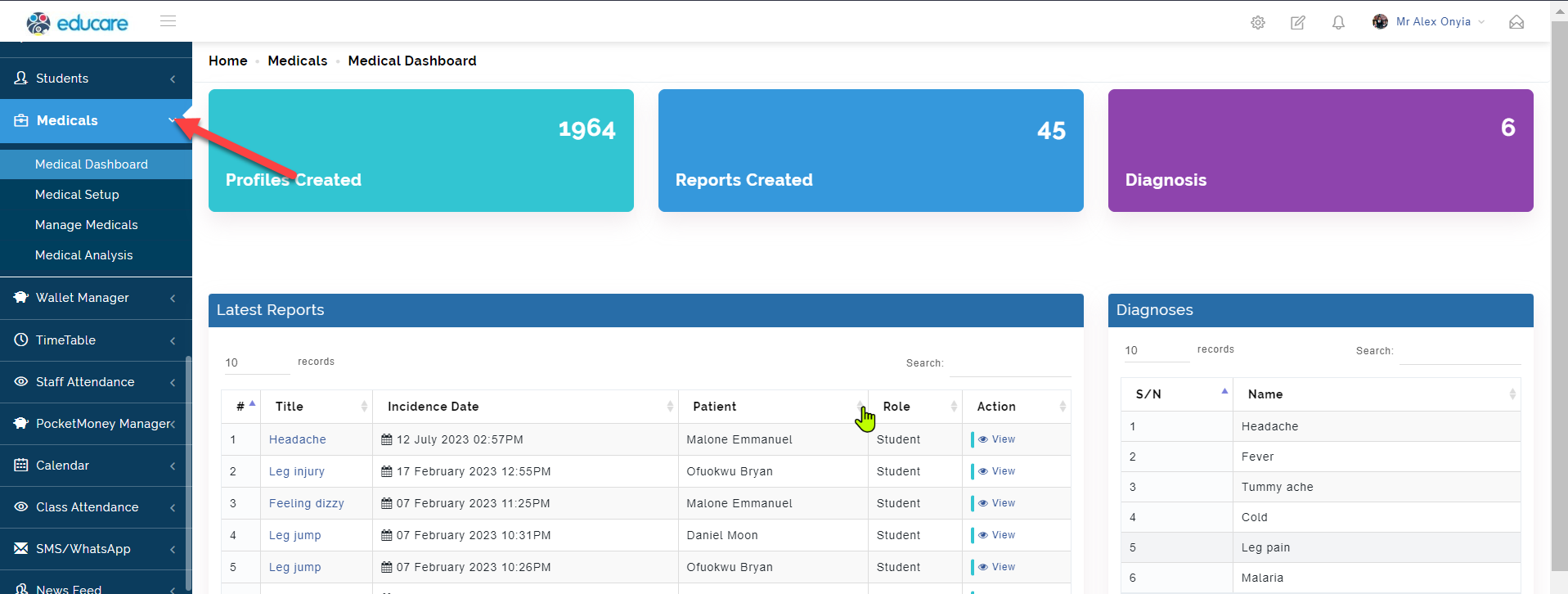The width and height of the screenshot is (1568, 594).
Task: Click the user avatar picture
Action: pyautogui.click(x=1381, y=22)
